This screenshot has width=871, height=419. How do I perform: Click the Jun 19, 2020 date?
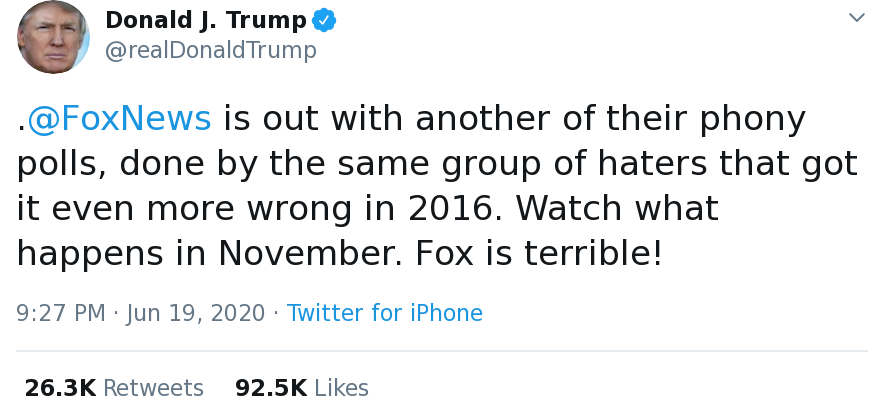(196, 313)
